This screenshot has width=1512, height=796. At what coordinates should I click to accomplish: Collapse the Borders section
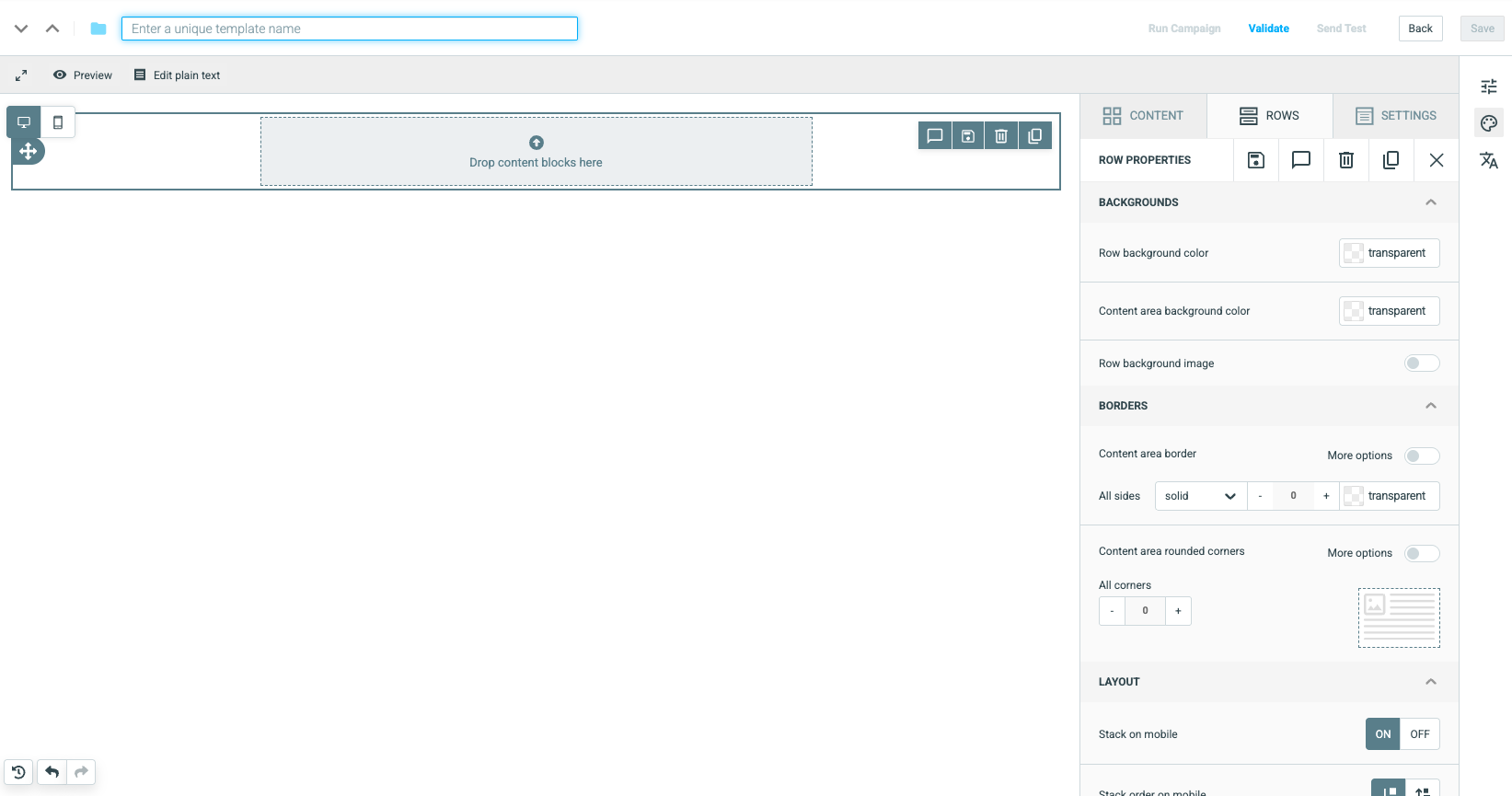pyautogui.click(x=1431, y=406)
